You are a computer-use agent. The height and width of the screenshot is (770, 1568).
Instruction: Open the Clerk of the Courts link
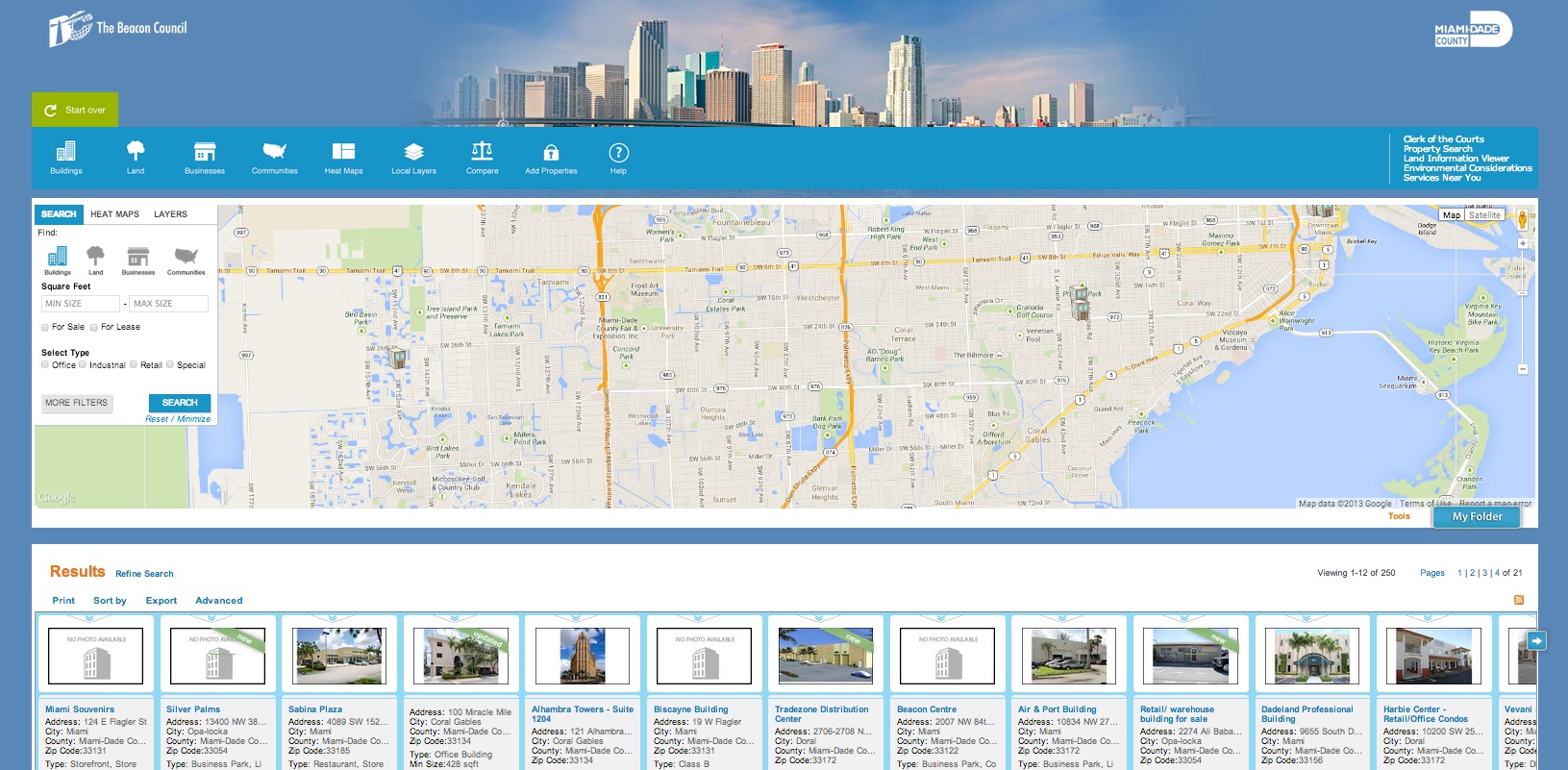point(1443,139)
